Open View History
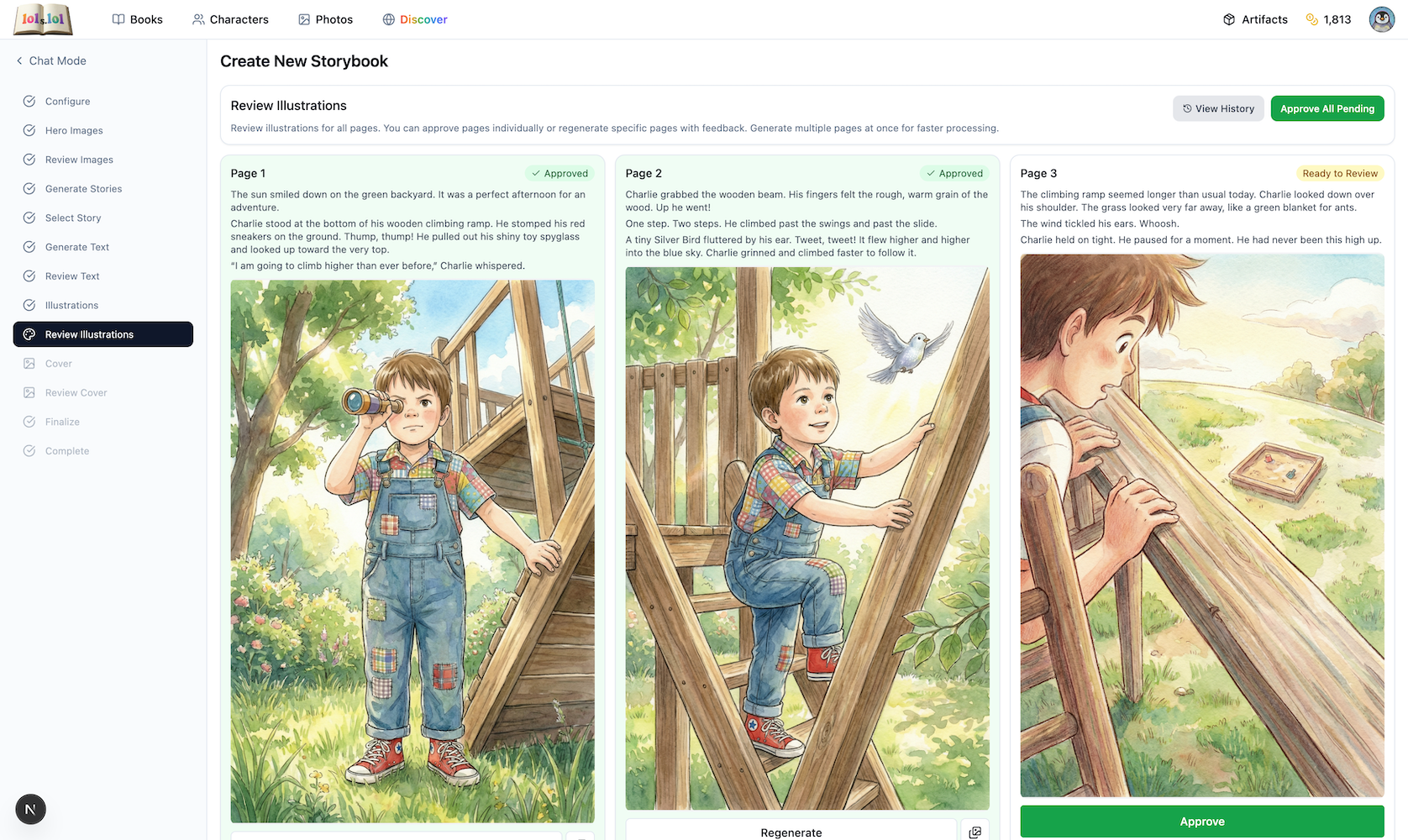 tap(1218, 108)
